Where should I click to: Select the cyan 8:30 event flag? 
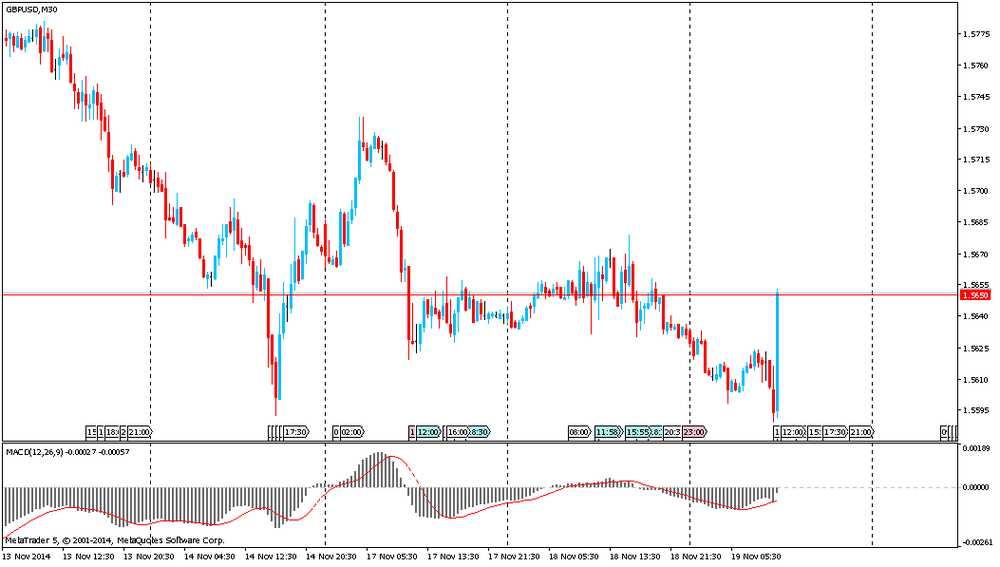tap(479, 432)
